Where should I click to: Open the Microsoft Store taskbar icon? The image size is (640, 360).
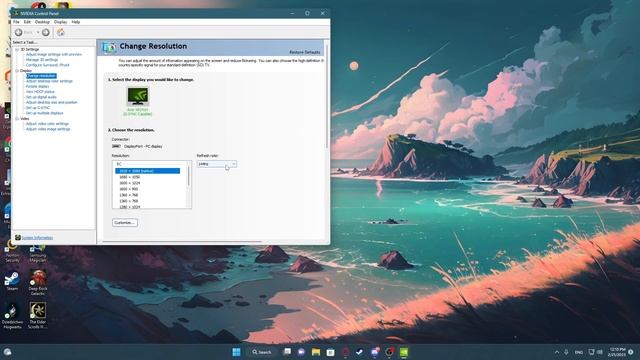click(x=331, y=352)
